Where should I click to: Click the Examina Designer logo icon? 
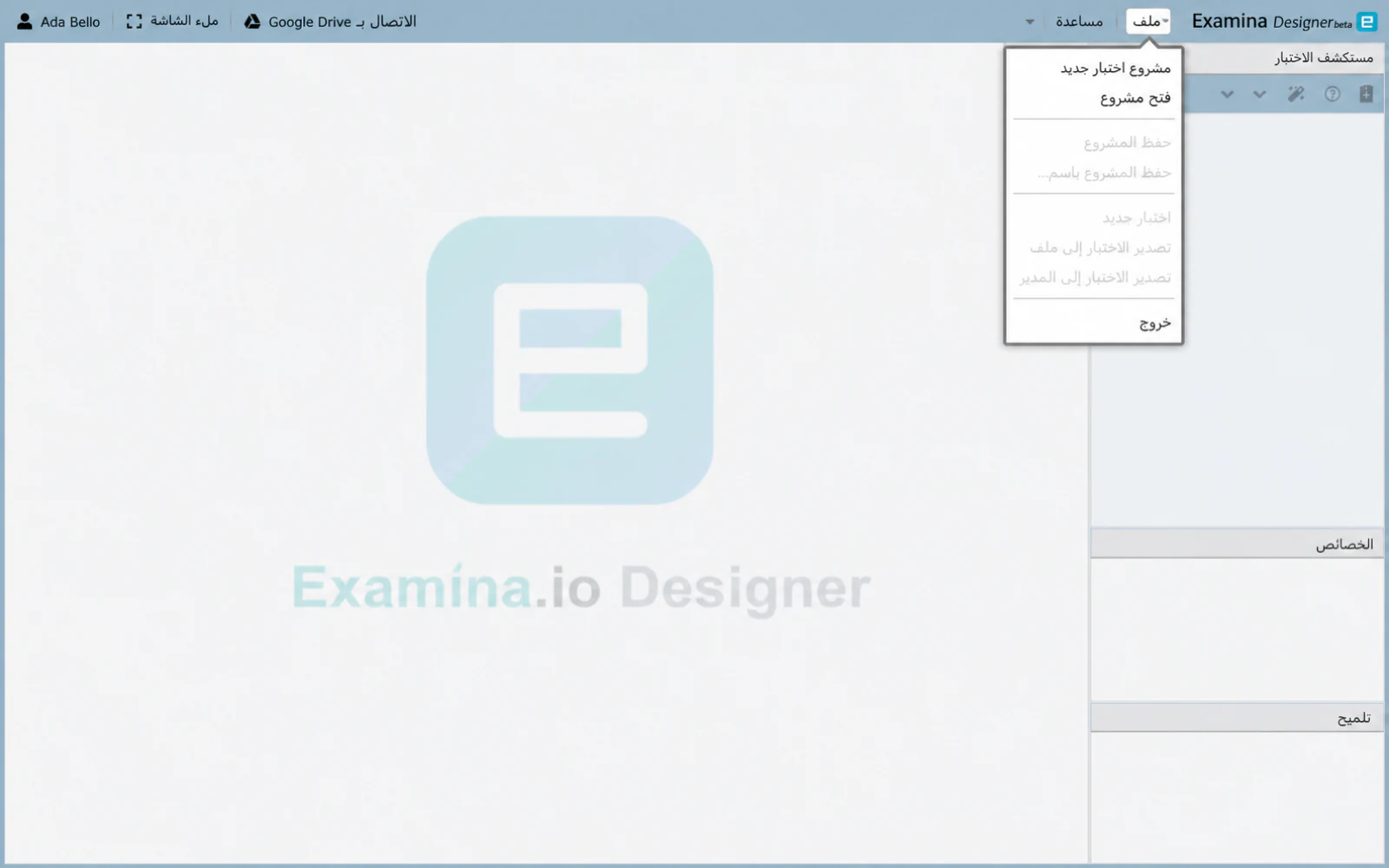pyautogui.click(x=1366, y=22)
